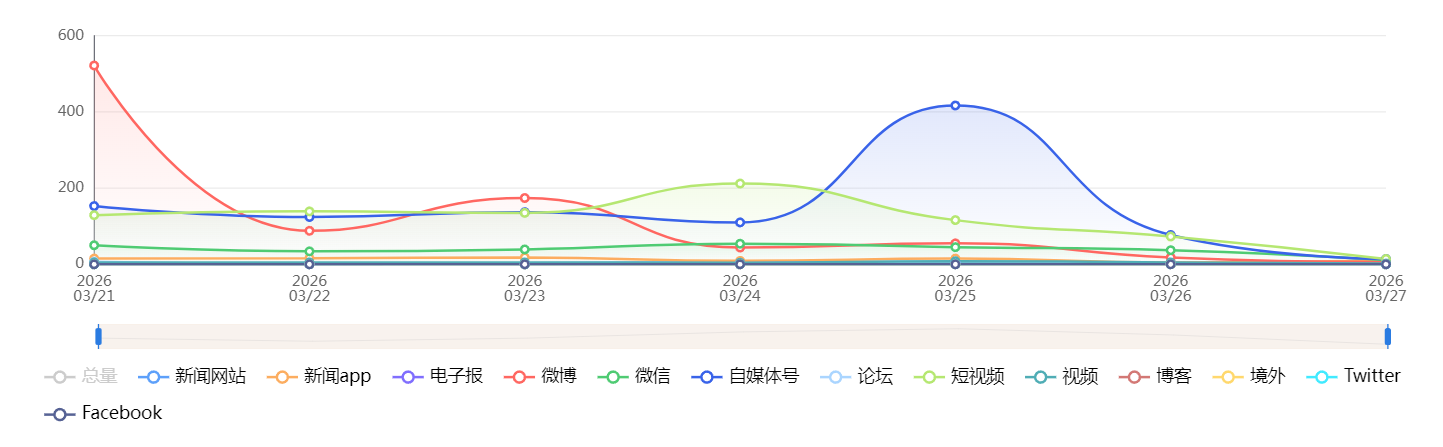Click the 微博 data point on 03/23
Viewport: 1443px width, 447px height.
(524, 198)
